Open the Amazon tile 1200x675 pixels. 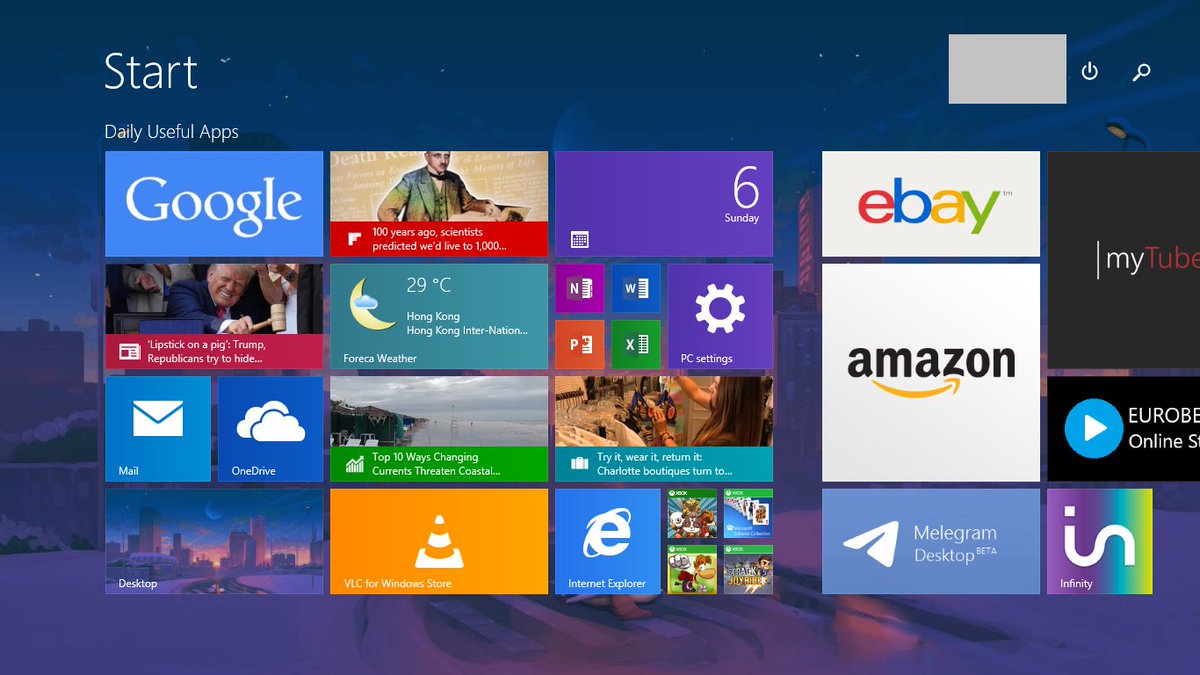click(x=931, y=373)
